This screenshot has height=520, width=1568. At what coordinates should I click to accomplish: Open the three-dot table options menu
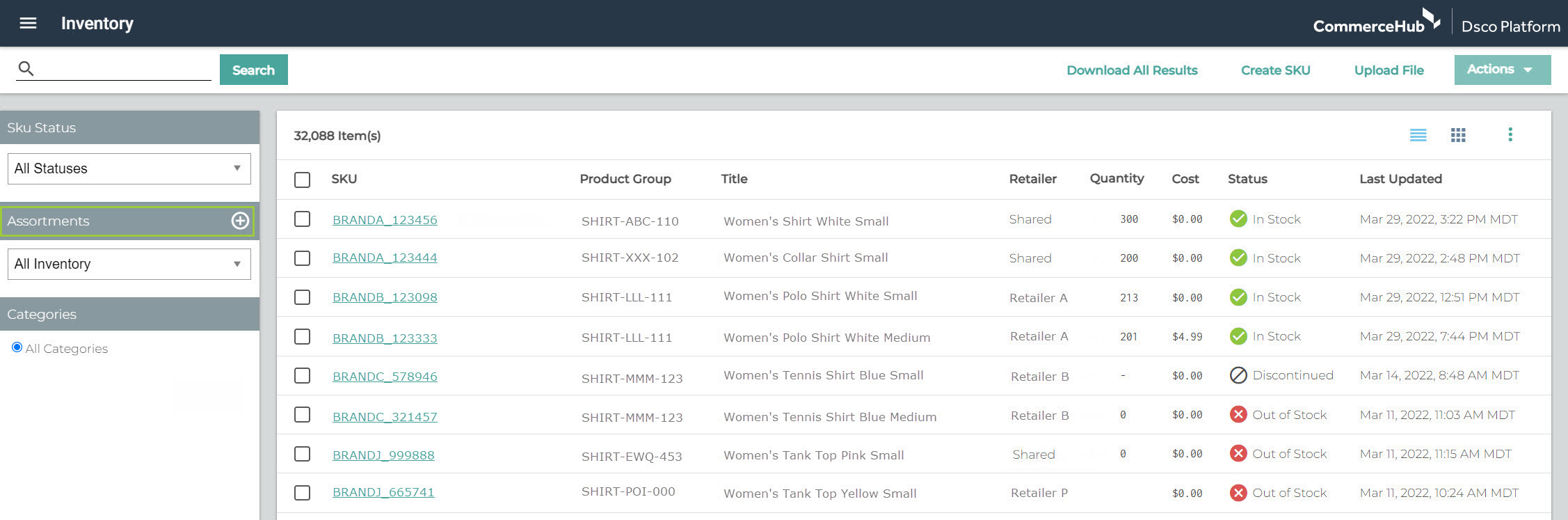pos(1510,134)
